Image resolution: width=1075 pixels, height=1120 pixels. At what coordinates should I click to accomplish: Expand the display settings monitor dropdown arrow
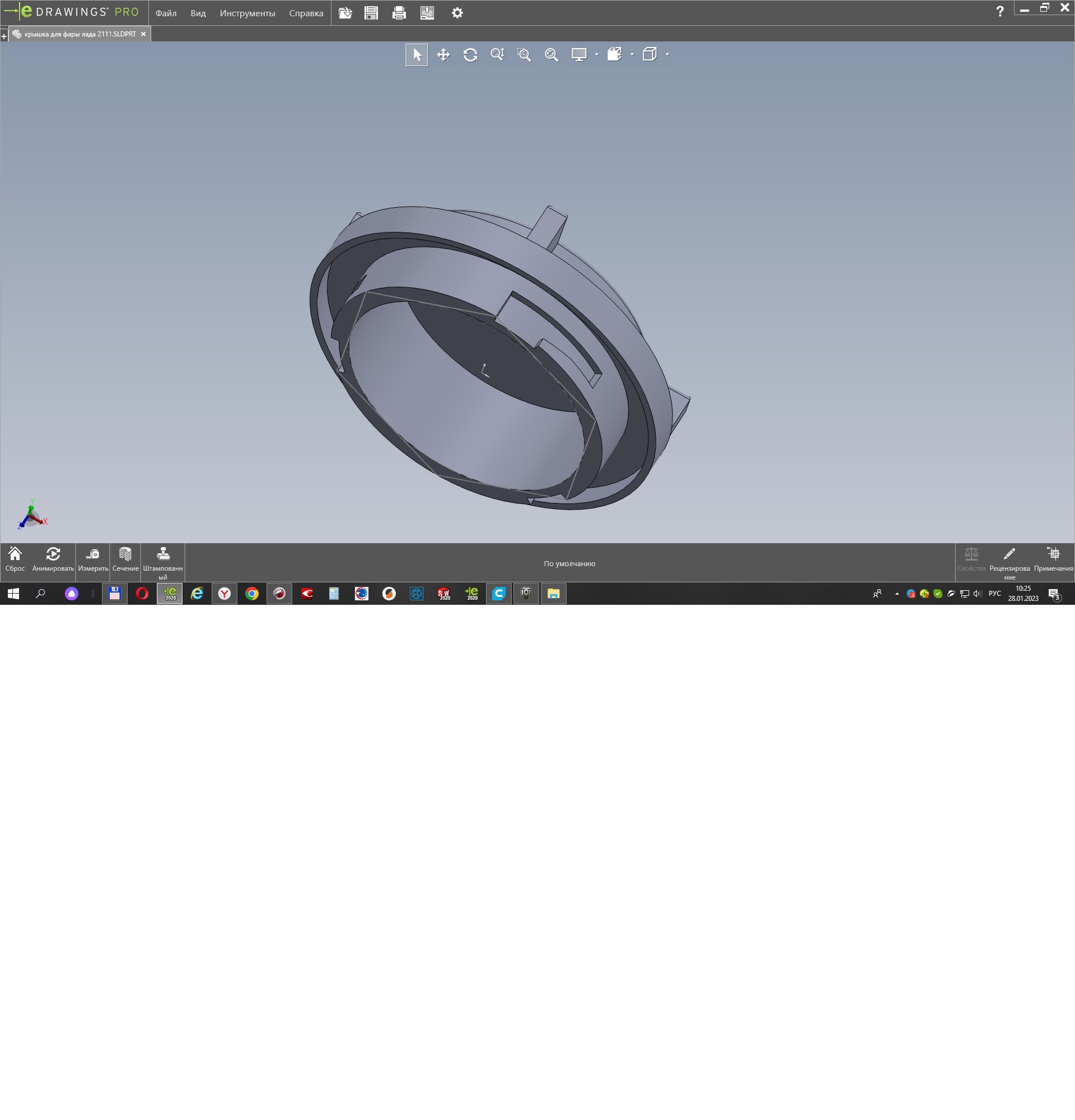click(x=596, y=55)
